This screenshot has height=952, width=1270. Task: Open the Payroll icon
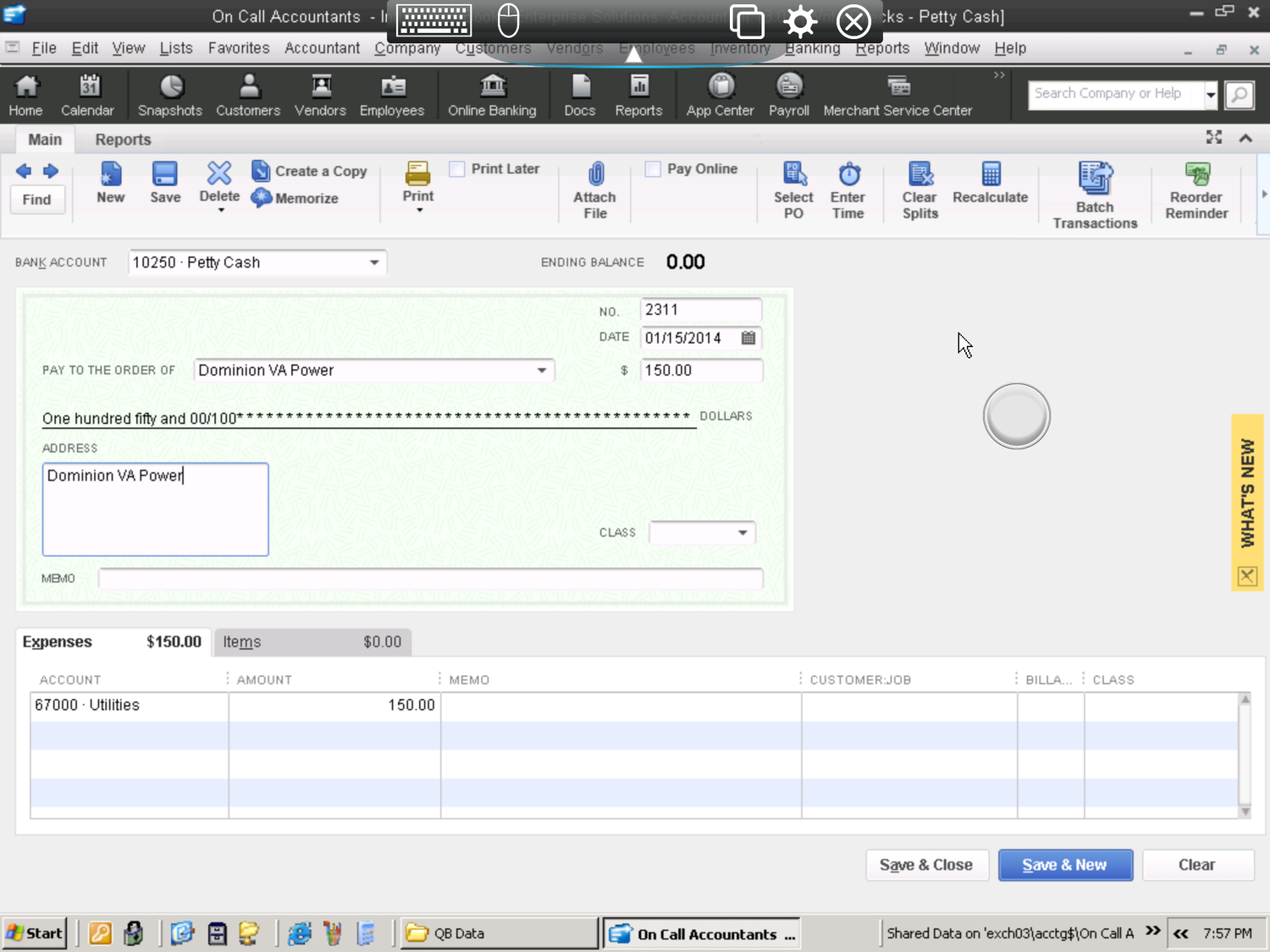pos(789,94)
